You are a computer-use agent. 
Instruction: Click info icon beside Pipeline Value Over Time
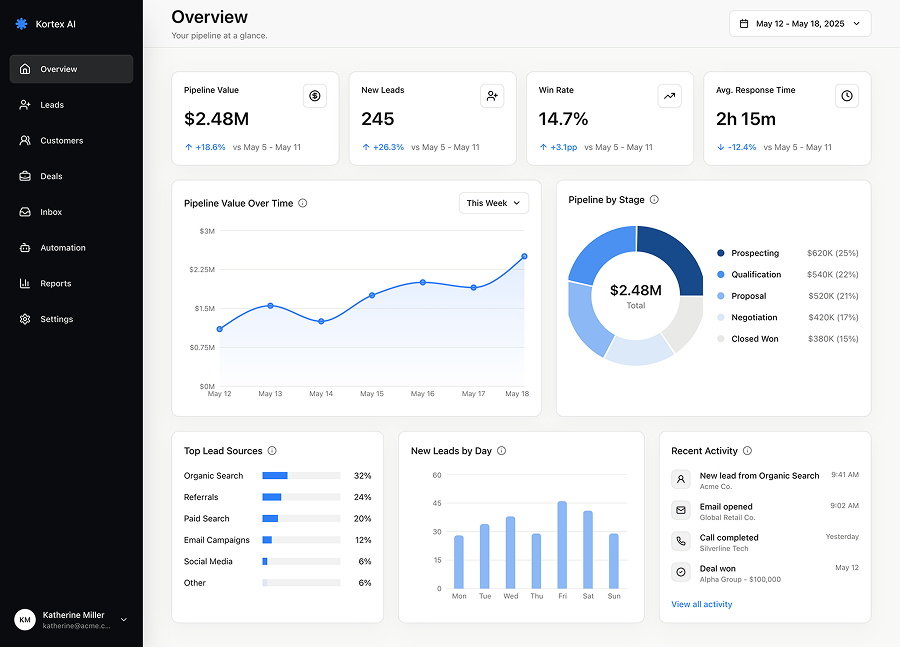(x=302, y=203)
